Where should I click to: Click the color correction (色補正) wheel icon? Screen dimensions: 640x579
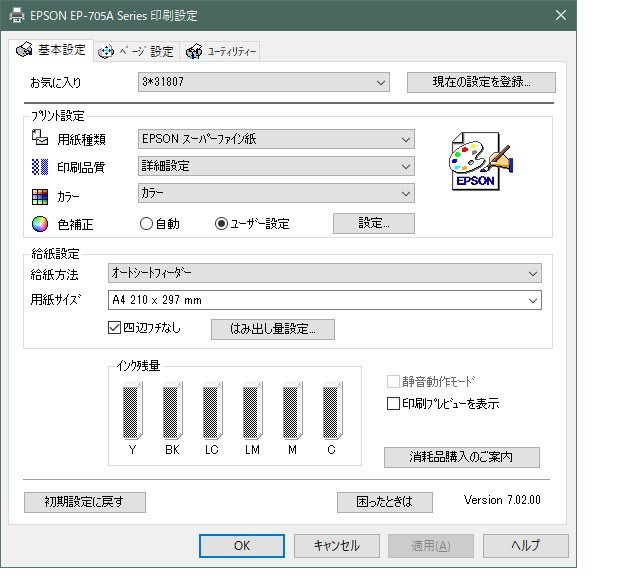pyautogui.click(x=40, y=223)
